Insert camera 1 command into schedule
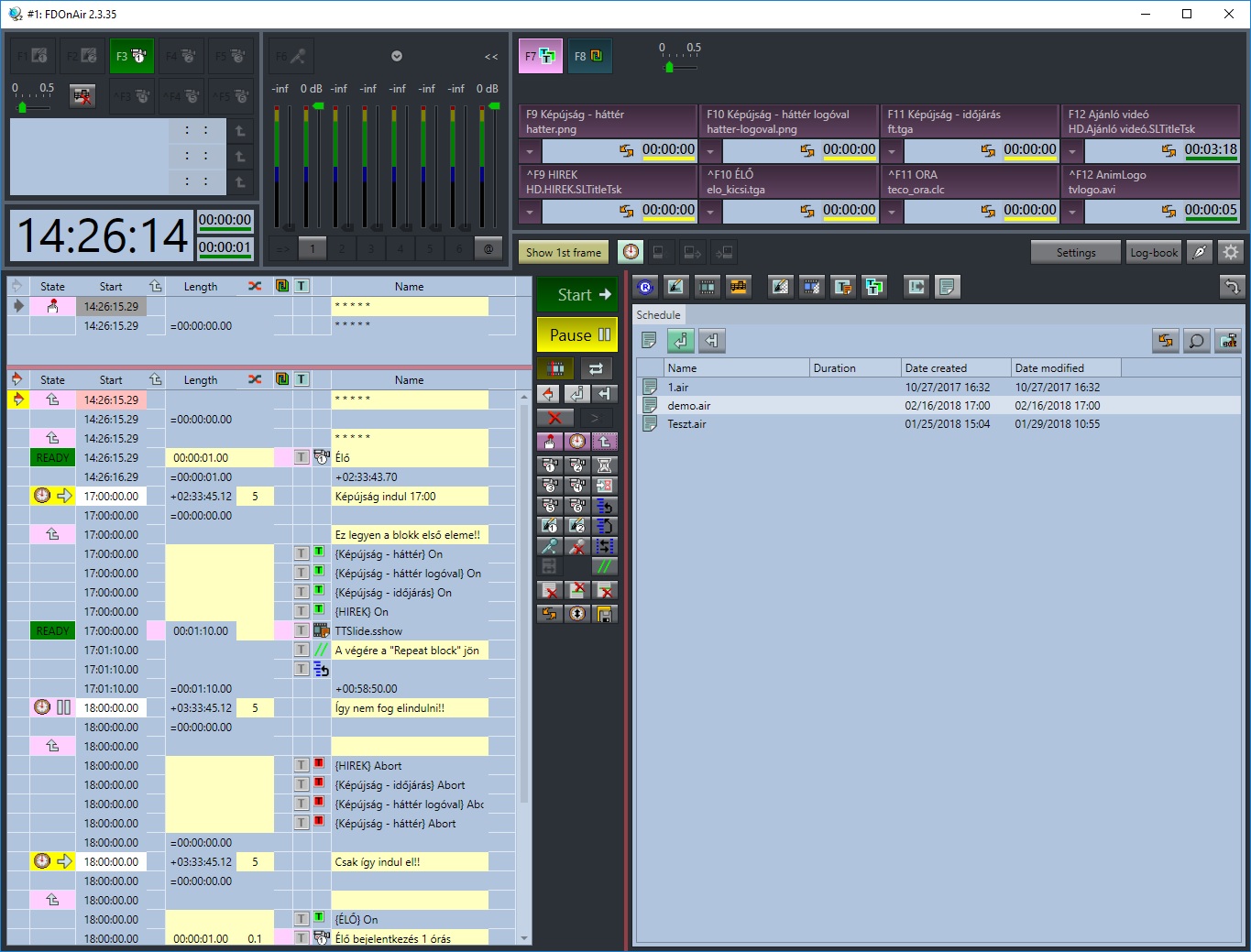 tap(549, 465)
